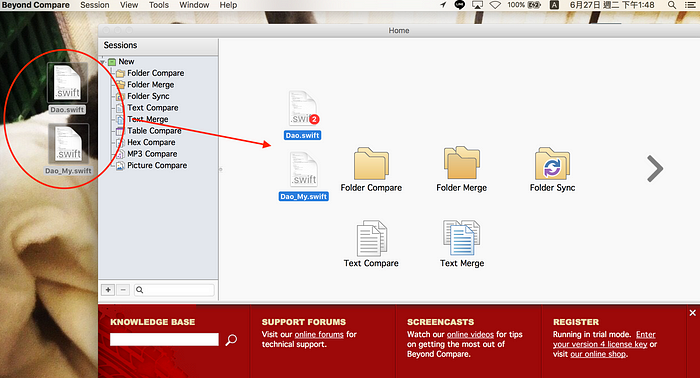Open Spotlight search in the menu bar

click(x=671, y=5)
